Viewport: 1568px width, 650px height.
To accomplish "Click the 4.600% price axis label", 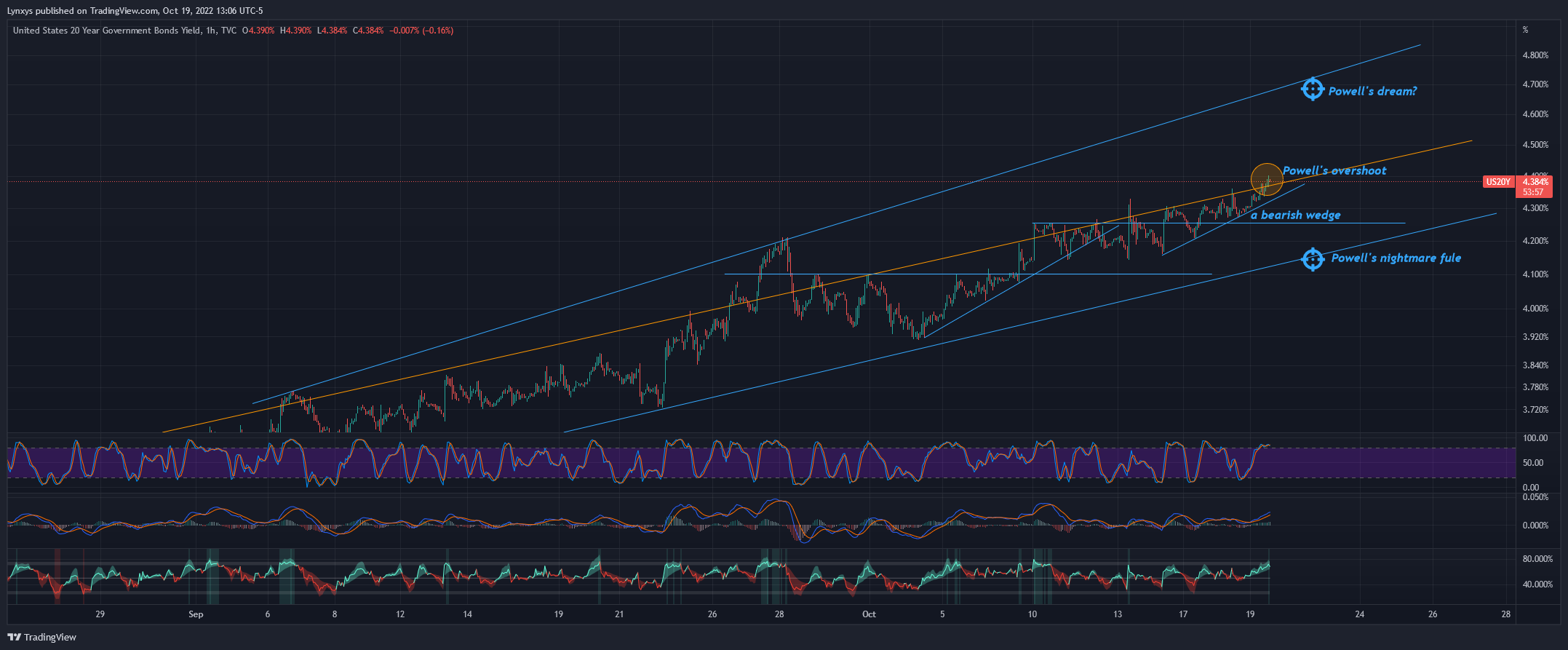I will click(1535, 114).
